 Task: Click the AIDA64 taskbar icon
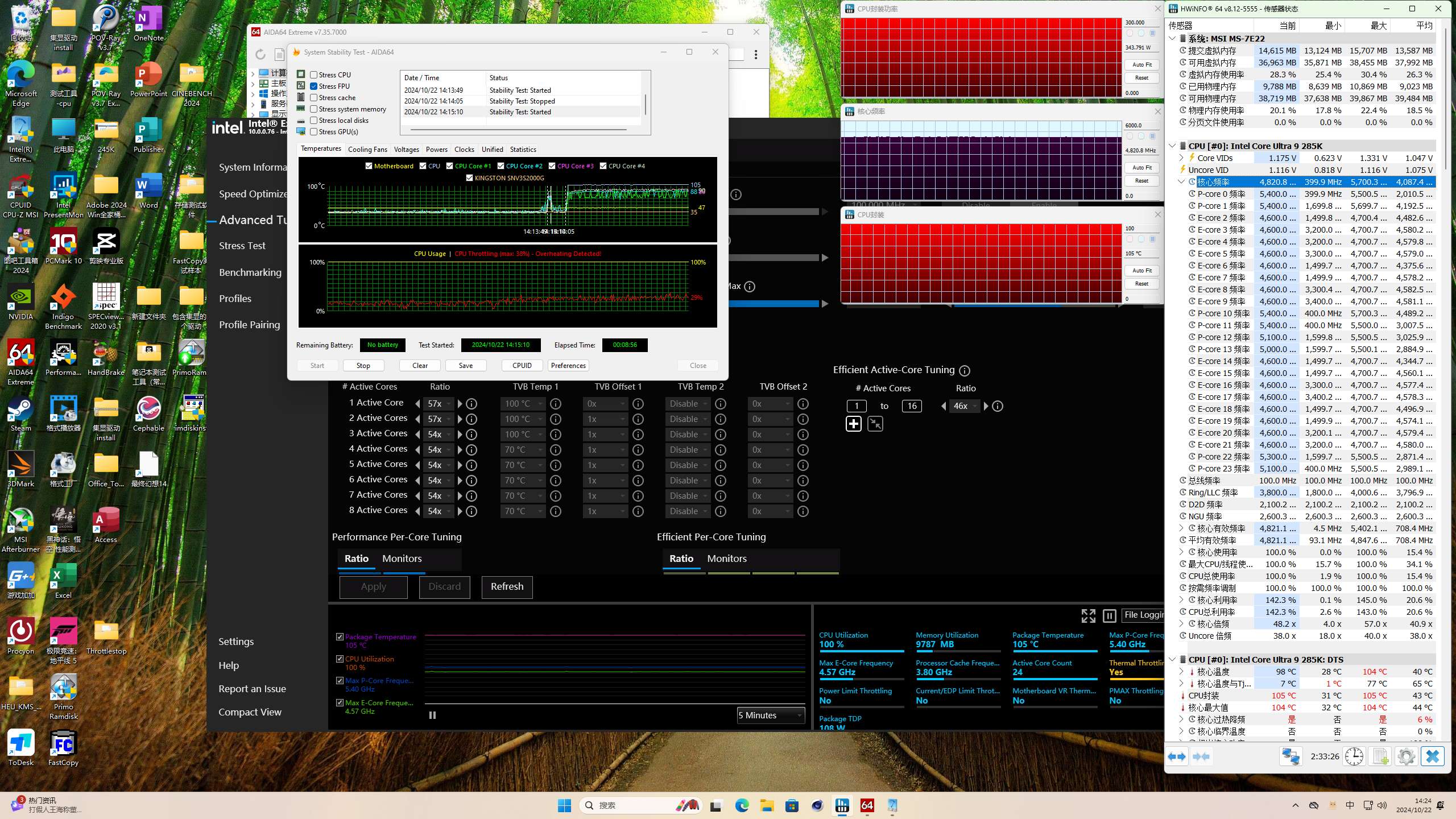(x=867, y=805)
